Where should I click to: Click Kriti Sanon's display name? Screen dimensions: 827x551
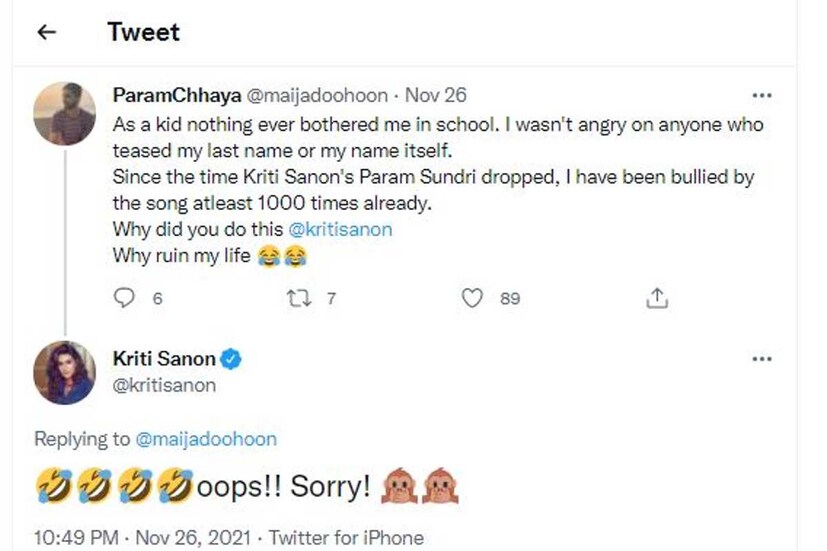tap(165, 359)
